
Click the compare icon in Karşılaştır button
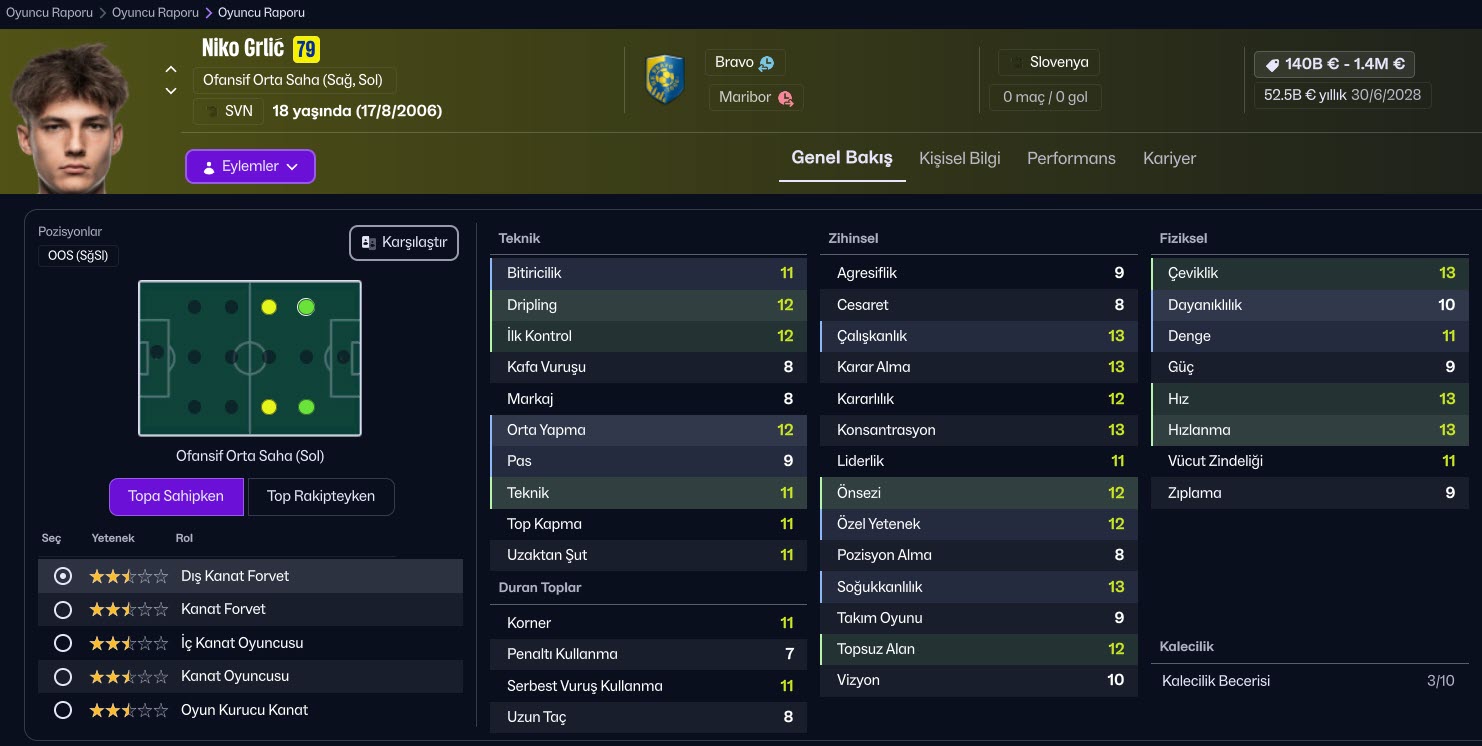(368, 243)
